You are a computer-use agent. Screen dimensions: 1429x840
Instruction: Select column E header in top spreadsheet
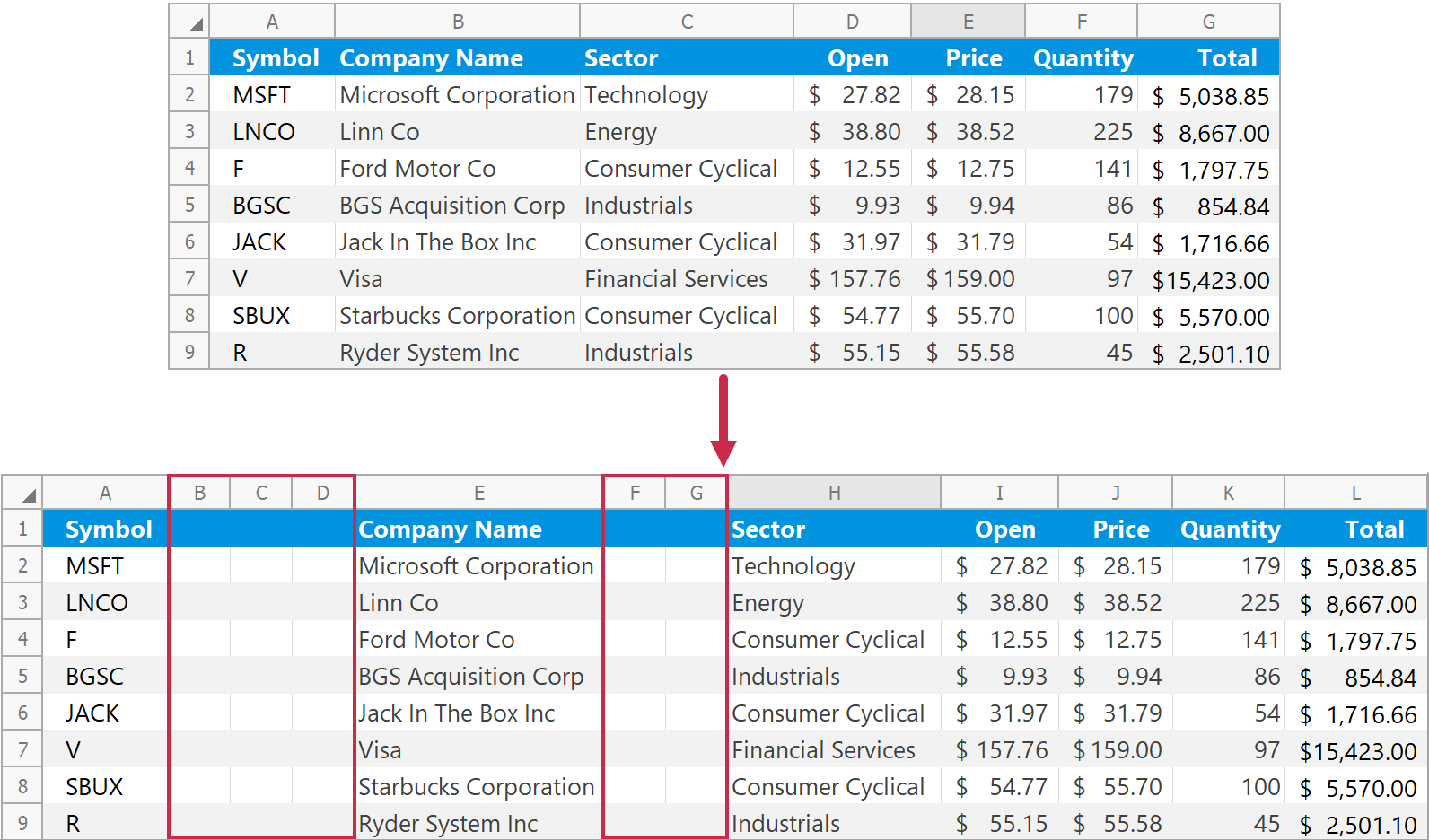[x=968, y=22]
